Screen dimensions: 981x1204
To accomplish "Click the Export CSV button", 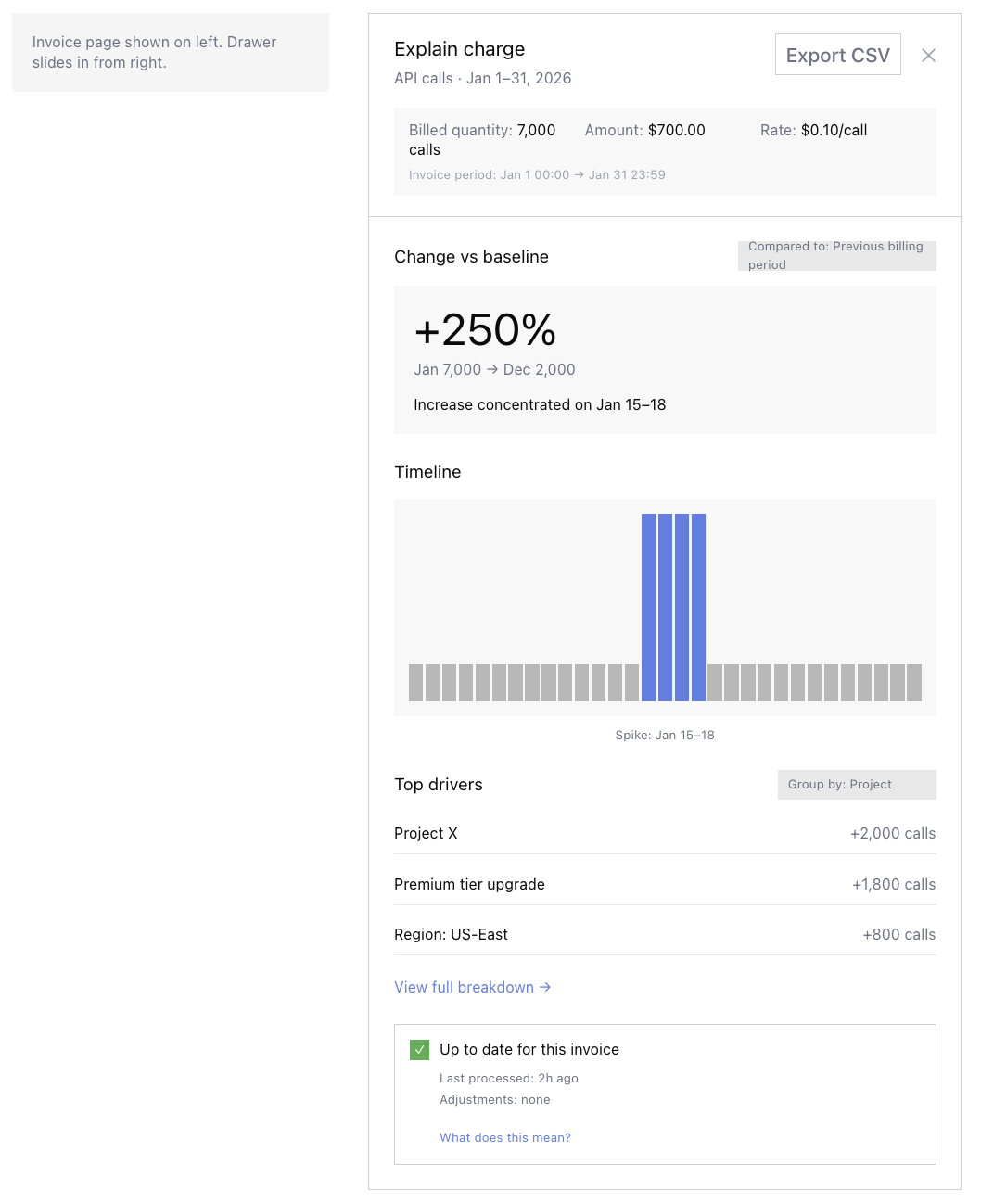I will (837, 55).
